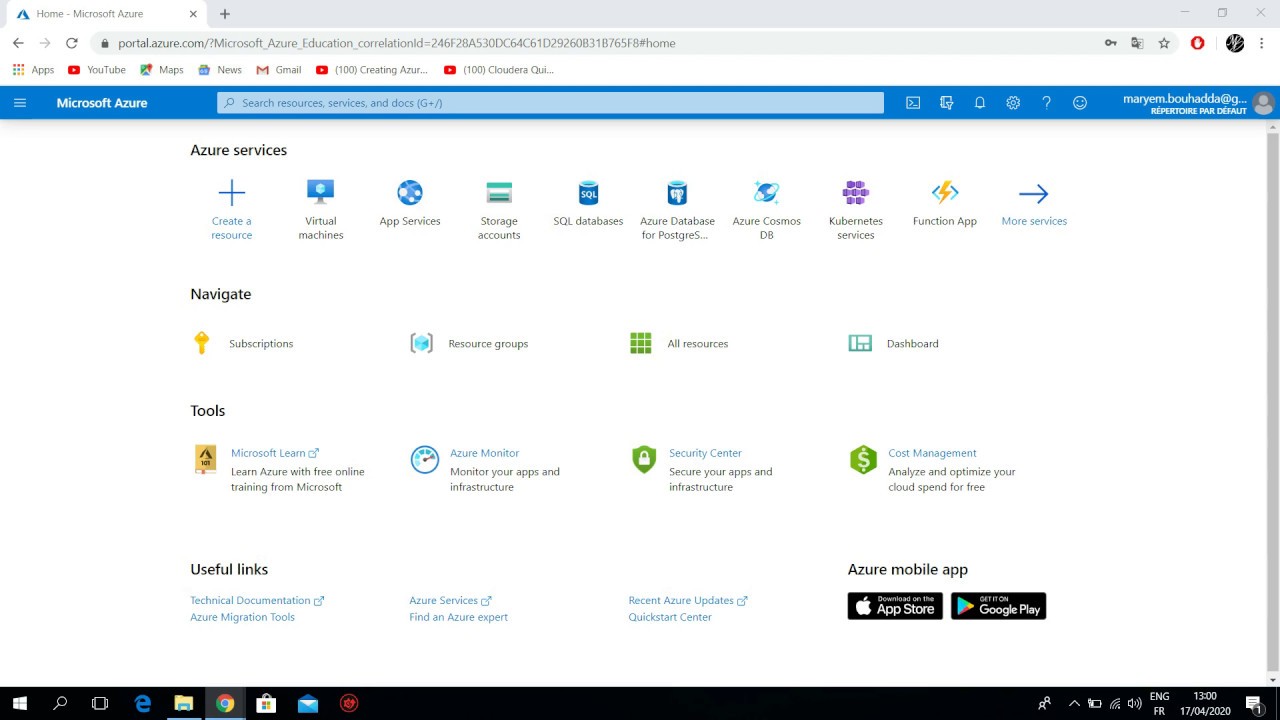Viewport: 1280px width, 720px height.
Task: Open the Apps bookmark shortcut
Action: [x=33, y=70]
